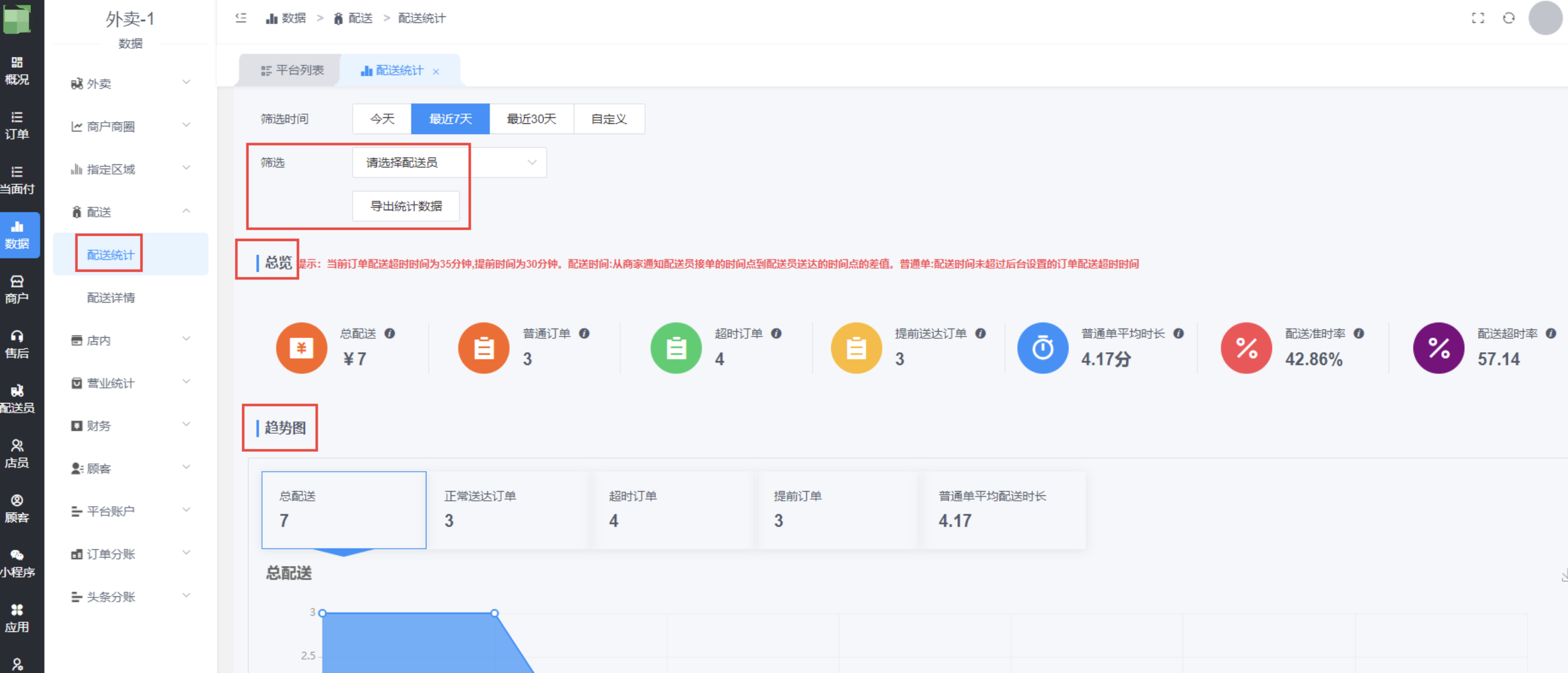
Task: Open the 配送员 courier sidebar icon
Action: tap(17, 399)
